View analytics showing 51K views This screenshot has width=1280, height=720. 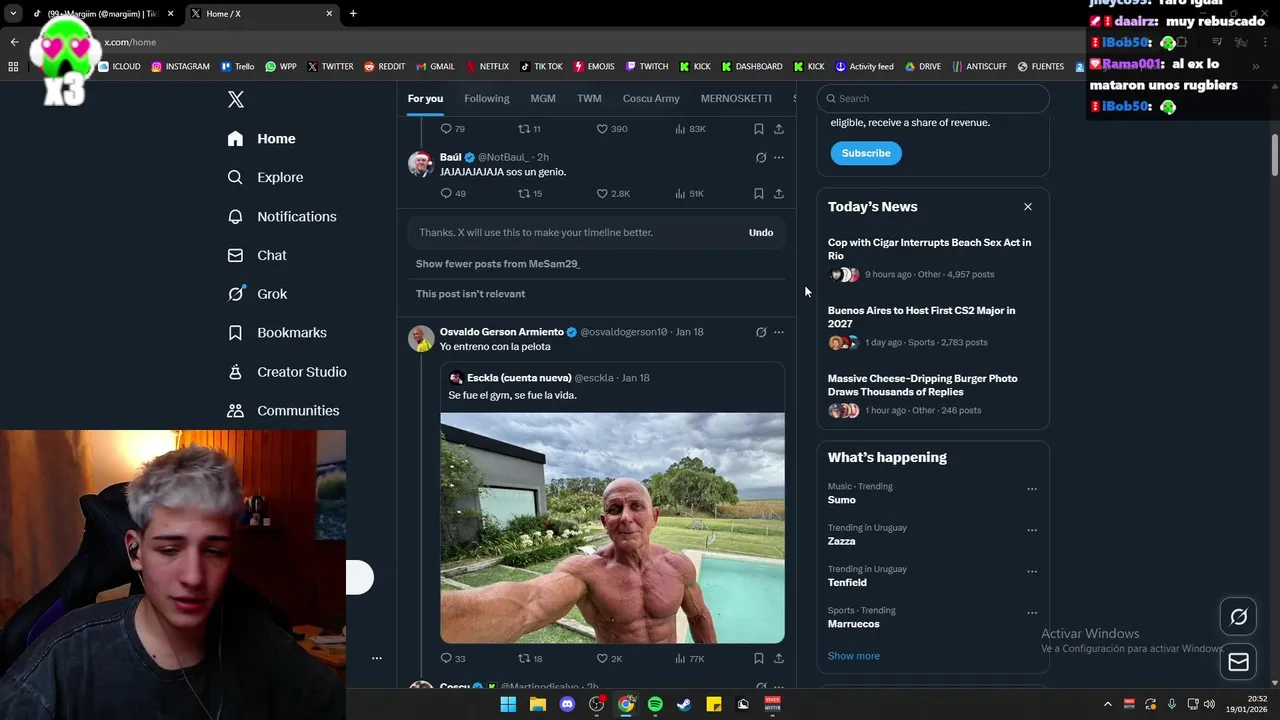[x=690, y=194]
